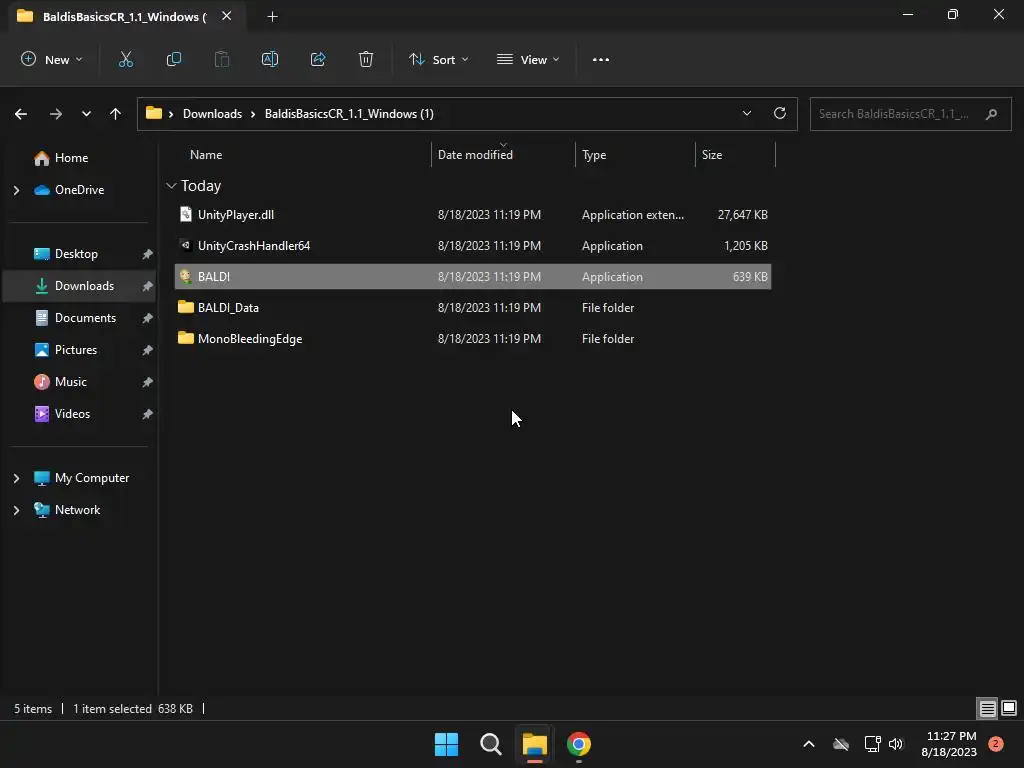Click the taskbar clock 11:27 PM
1024x768 pixels.
click(951, 737)
